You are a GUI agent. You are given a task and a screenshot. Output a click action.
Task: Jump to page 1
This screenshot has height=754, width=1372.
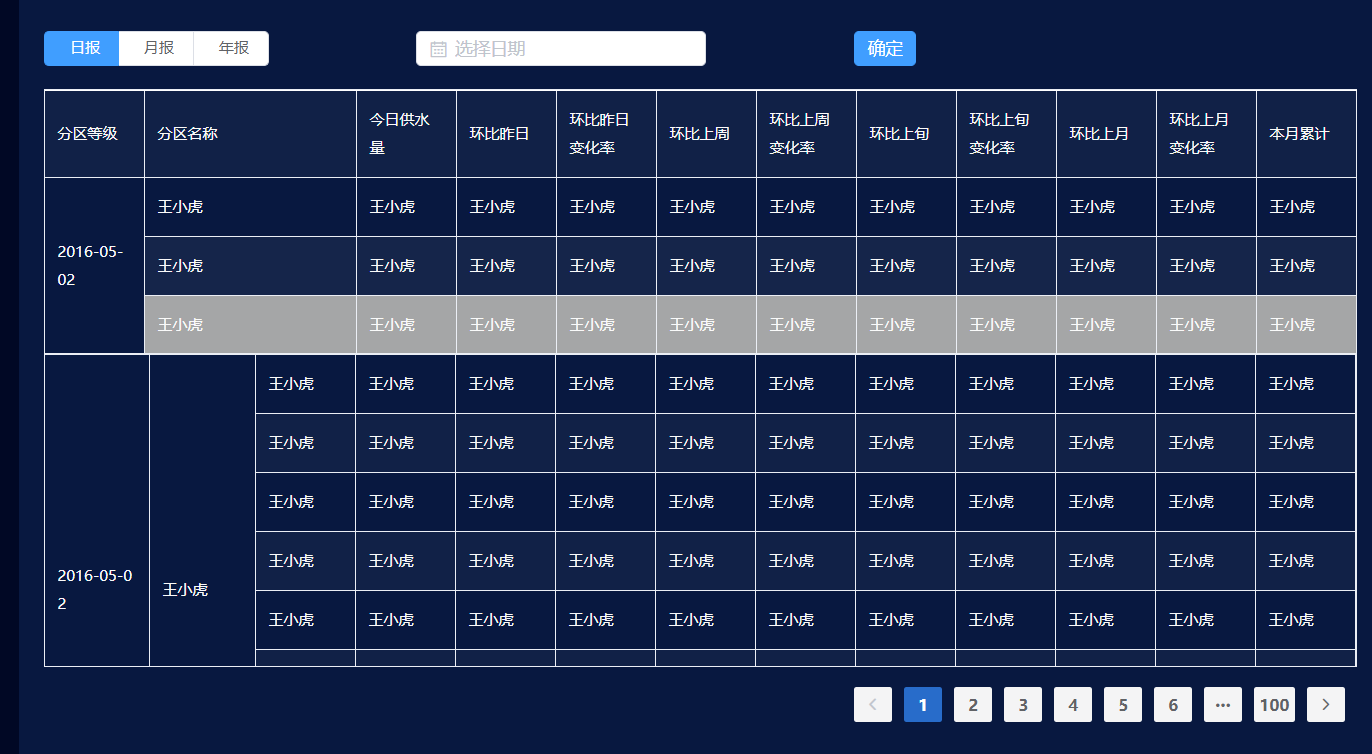point(923,705)
